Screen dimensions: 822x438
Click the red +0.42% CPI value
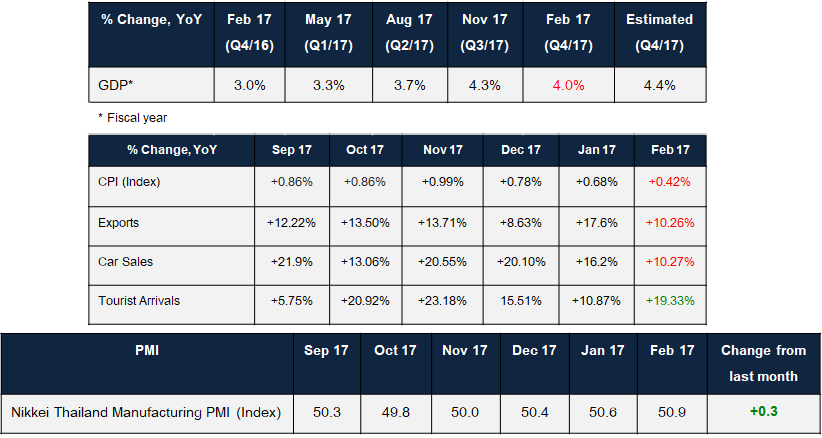[x=671, y=180]
